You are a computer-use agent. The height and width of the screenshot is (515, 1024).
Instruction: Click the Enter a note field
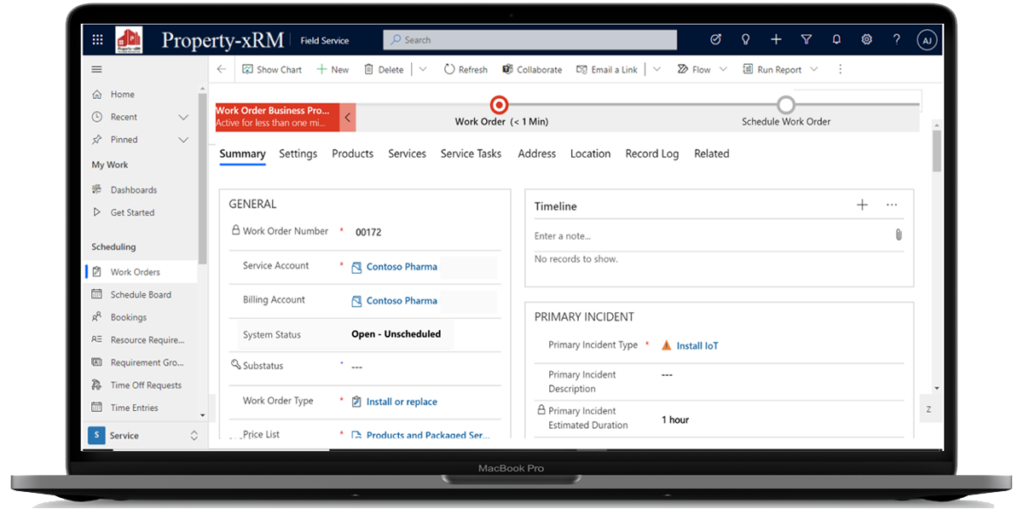pyautogui.click(x=712, y=236)
